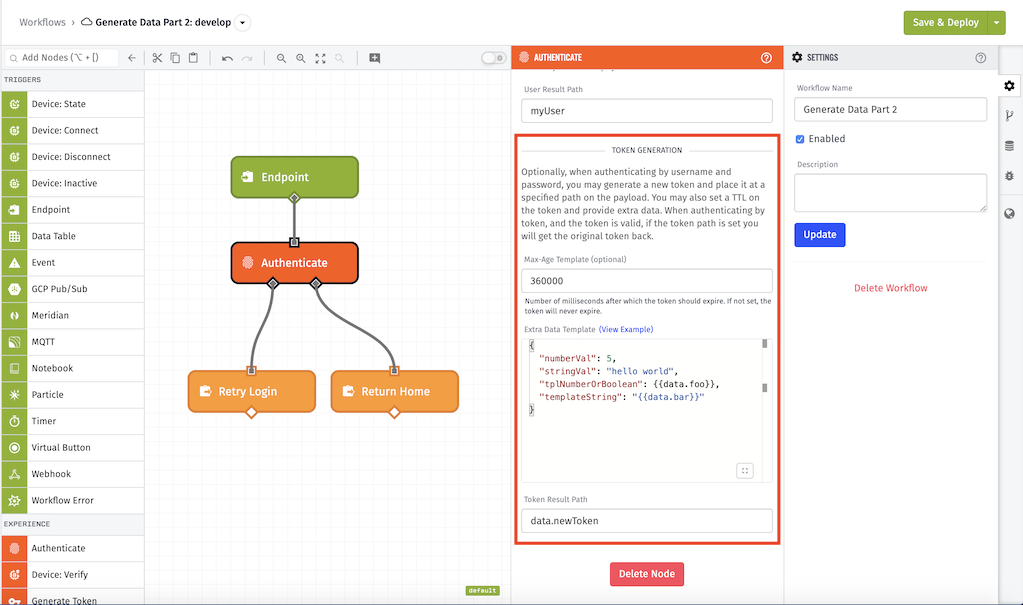This screenshot has height=605, width=1023.
Task: Open the debug tab with bug icon
Action: click(x=1009, y=175)
